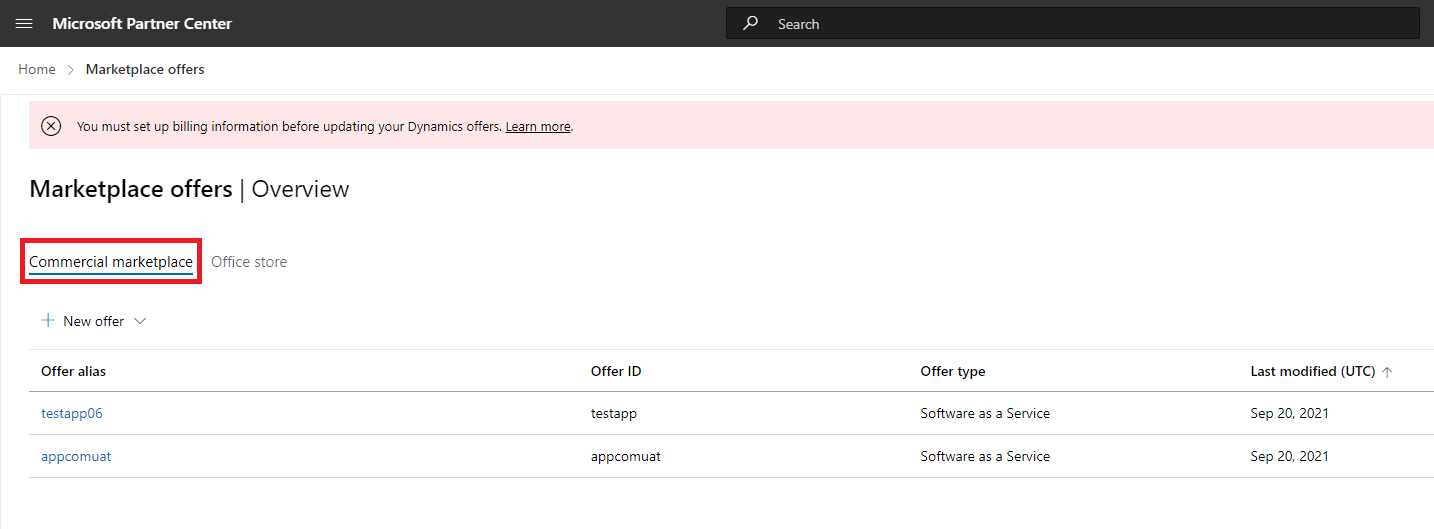Viewport: 1434px width, 529px height.
Task: Open the testapp06 offer
Action: 72,413
